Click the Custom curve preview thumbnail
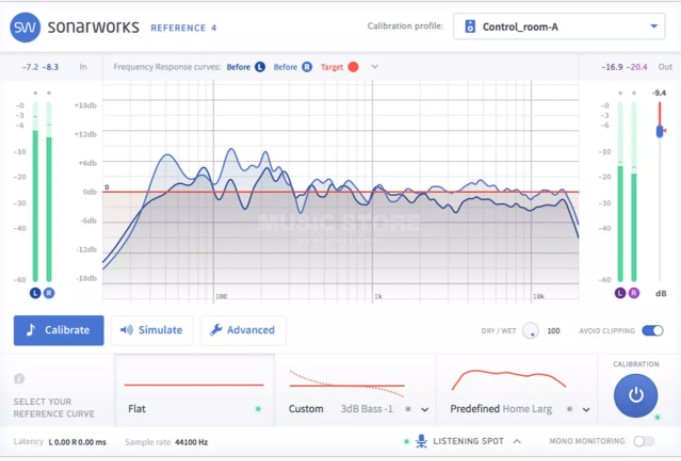This screenshot has width=681, height=461. coord(347,384)
